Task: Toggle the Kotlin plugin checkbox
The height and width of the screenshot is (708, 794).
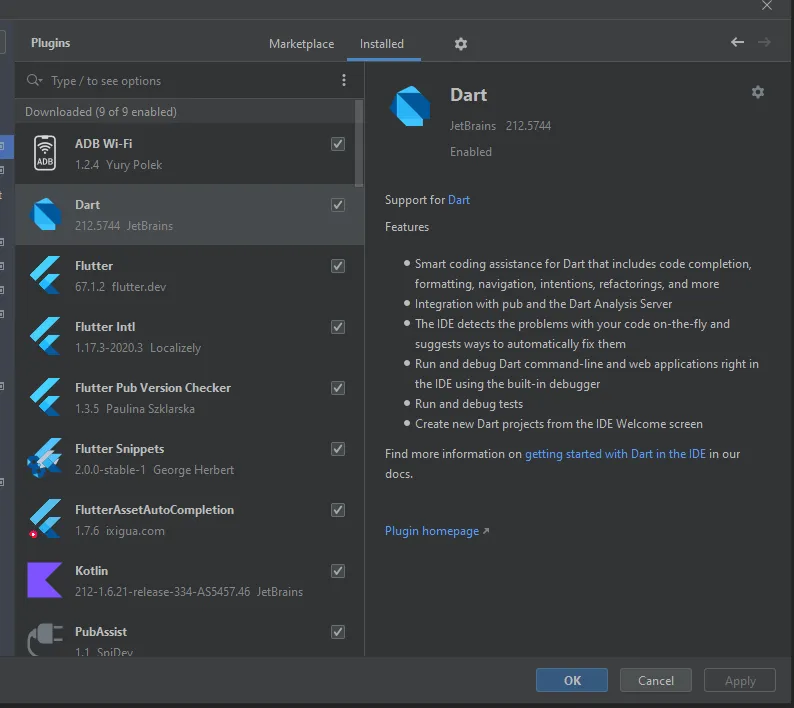Action: [x=338, y=571]
